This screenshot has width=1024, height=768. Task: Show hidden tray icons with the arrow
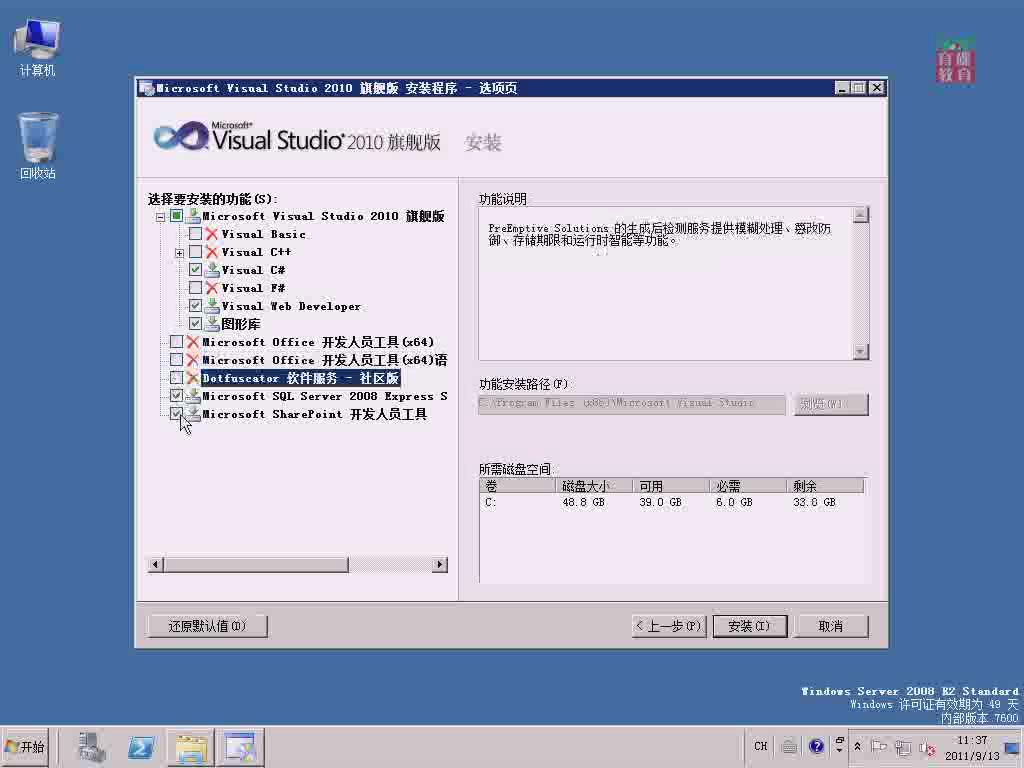(857, 746)
